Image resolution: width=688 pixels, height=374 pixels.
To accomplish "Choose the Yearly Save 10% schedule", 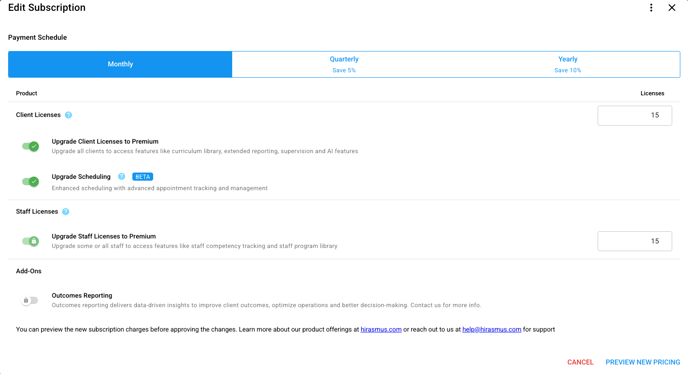I will tap(568, 64).
